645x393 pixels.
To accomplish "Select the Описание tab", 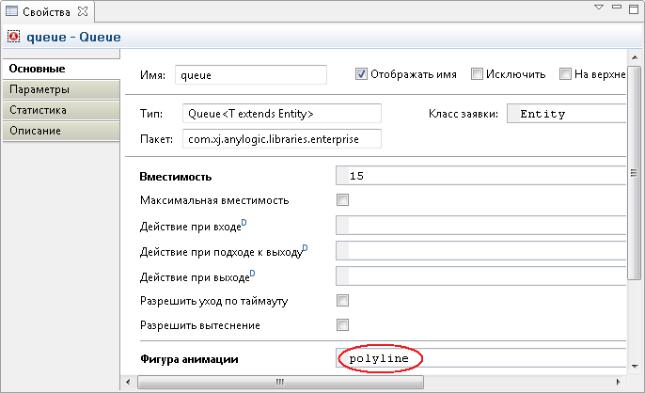I will tap(61, 130).
